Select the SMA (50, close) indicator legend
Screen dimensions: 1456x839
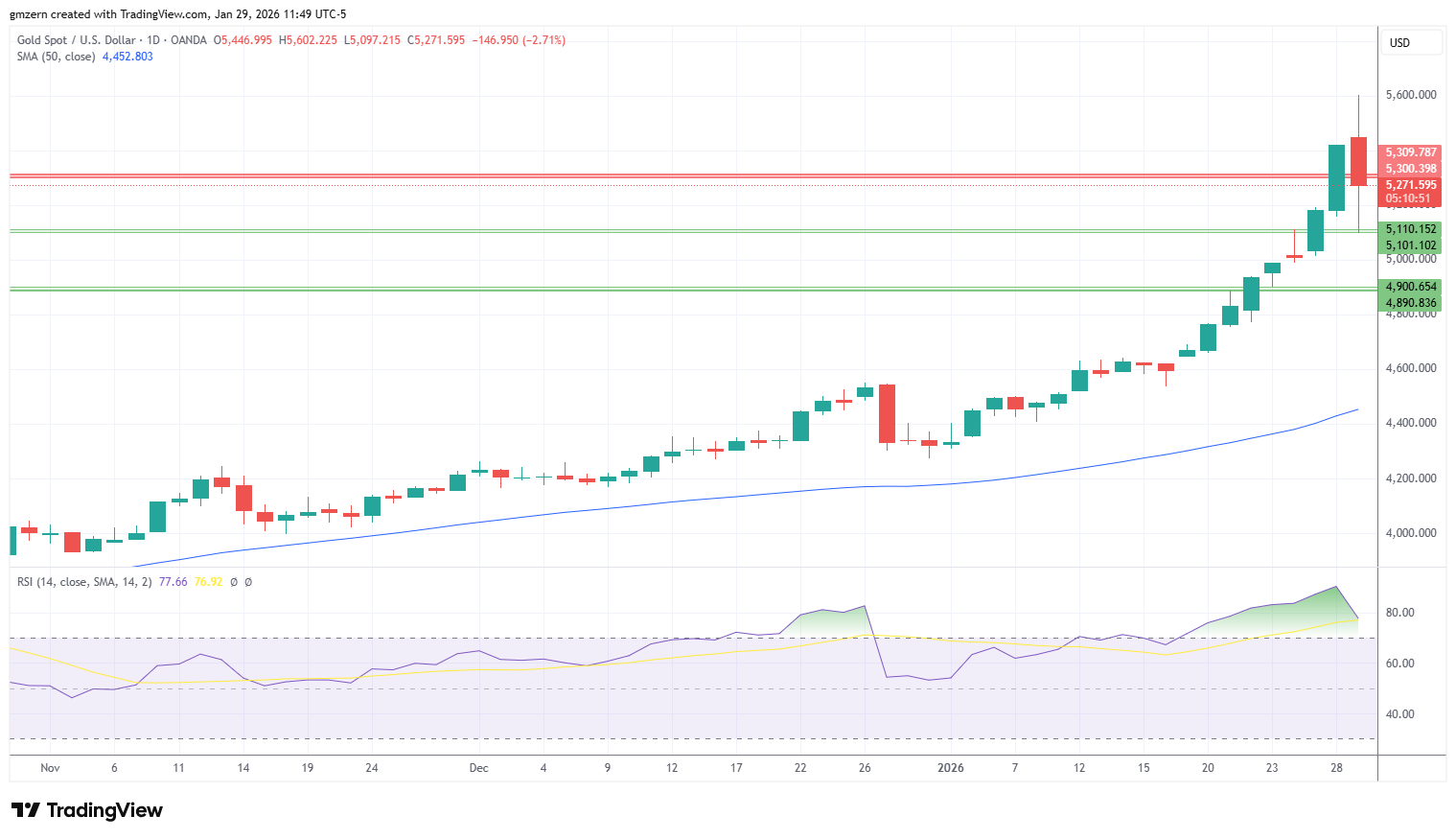pyautogui.click(x=56, y=57)
